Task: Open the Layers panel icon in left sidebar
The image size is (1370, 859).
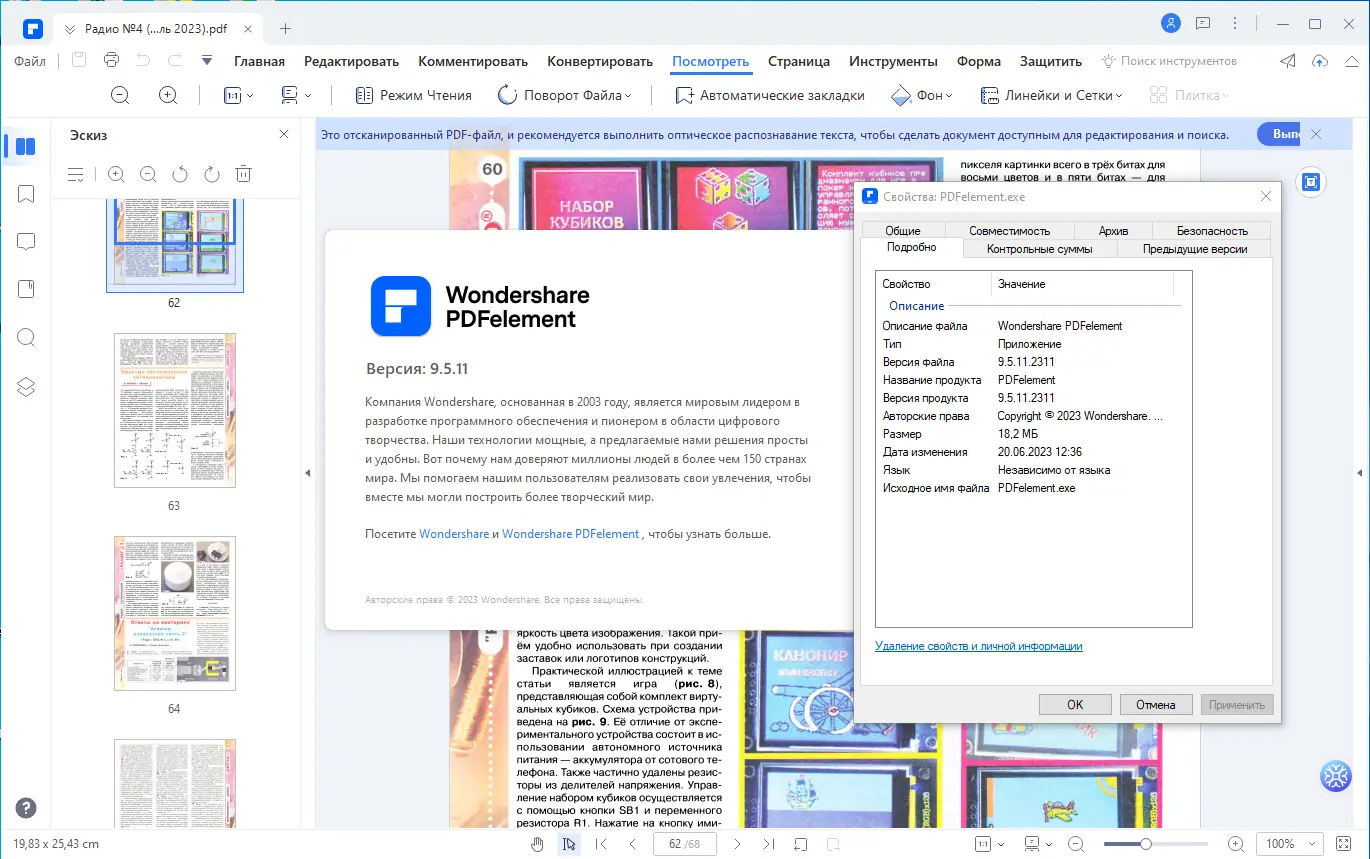Action: point(26,386)
